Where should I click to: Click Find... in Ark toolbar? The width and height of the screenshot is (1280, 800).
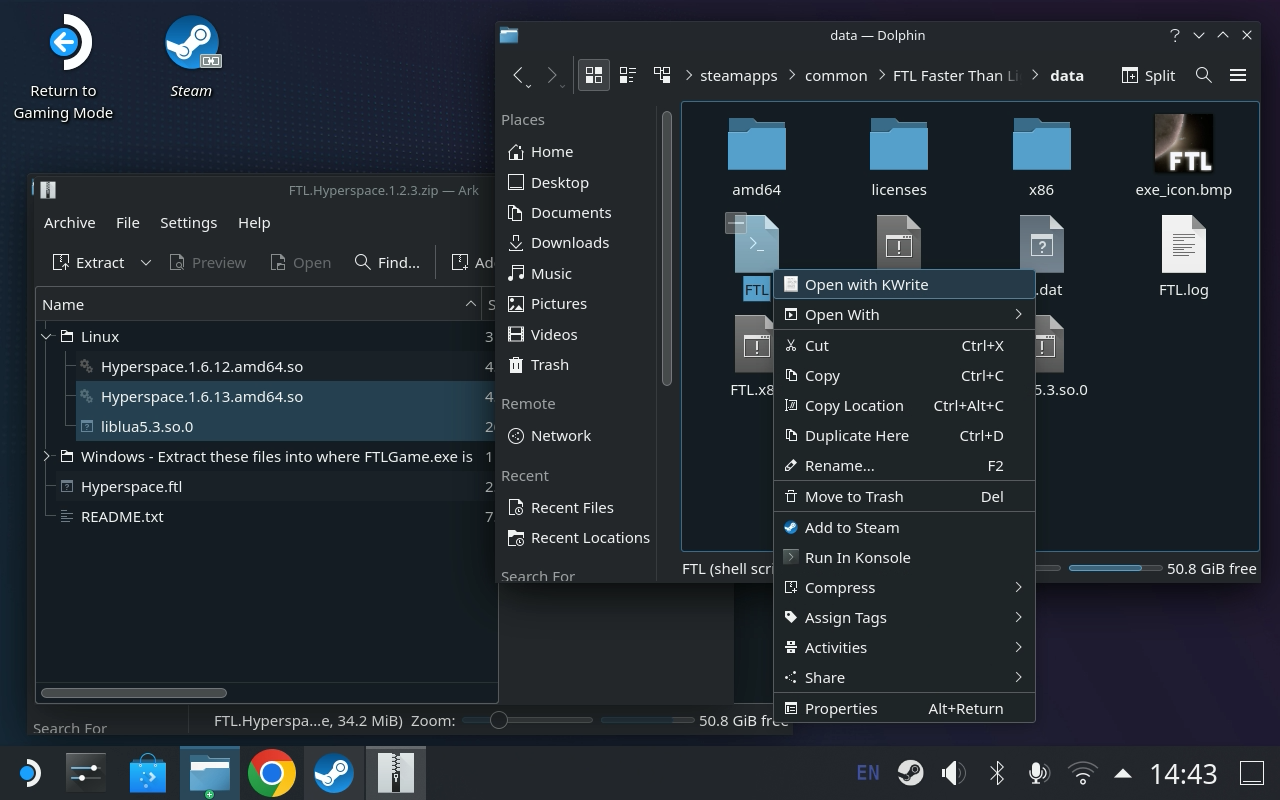click(387, 262)
